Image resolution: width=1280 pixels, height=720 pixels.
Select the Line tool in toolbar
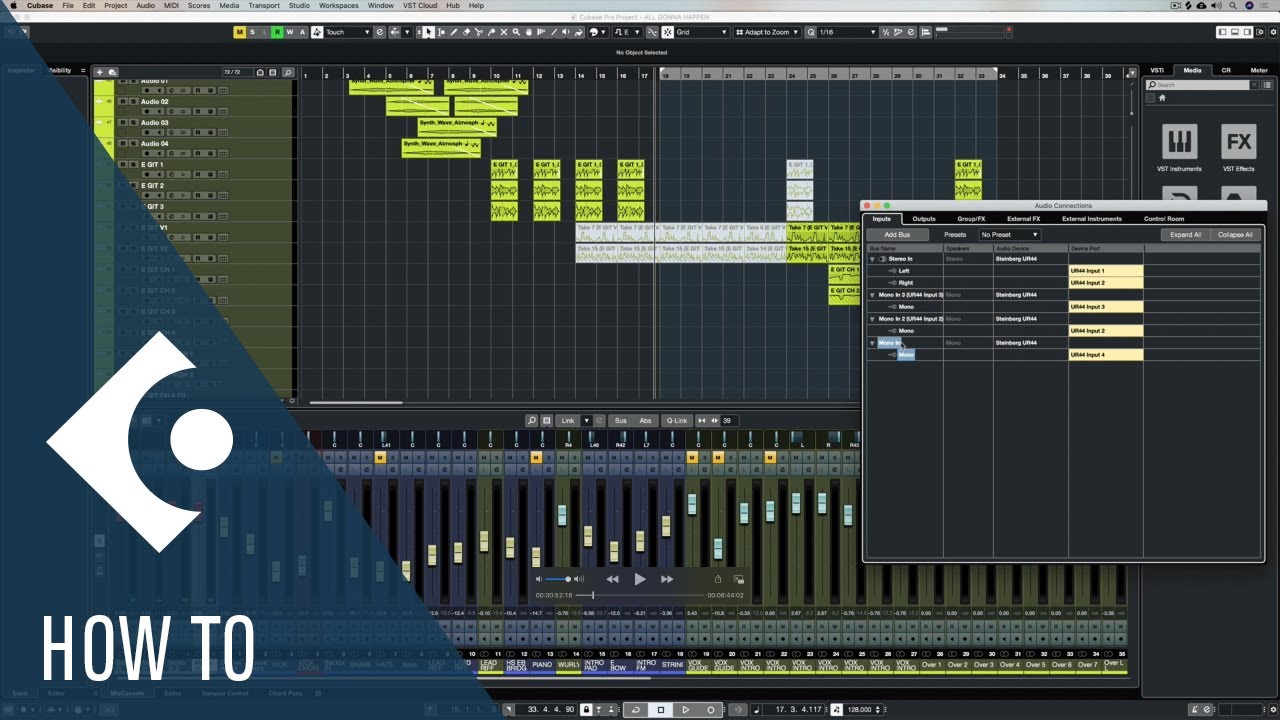click(554, 32)
